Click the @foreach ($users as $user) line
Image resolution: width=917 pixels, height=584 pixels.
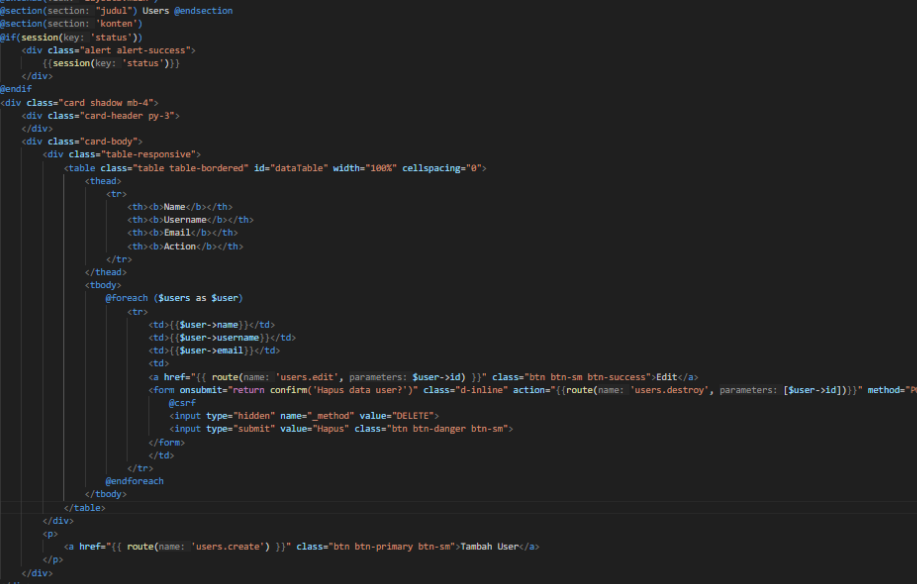tap(174, 298)
